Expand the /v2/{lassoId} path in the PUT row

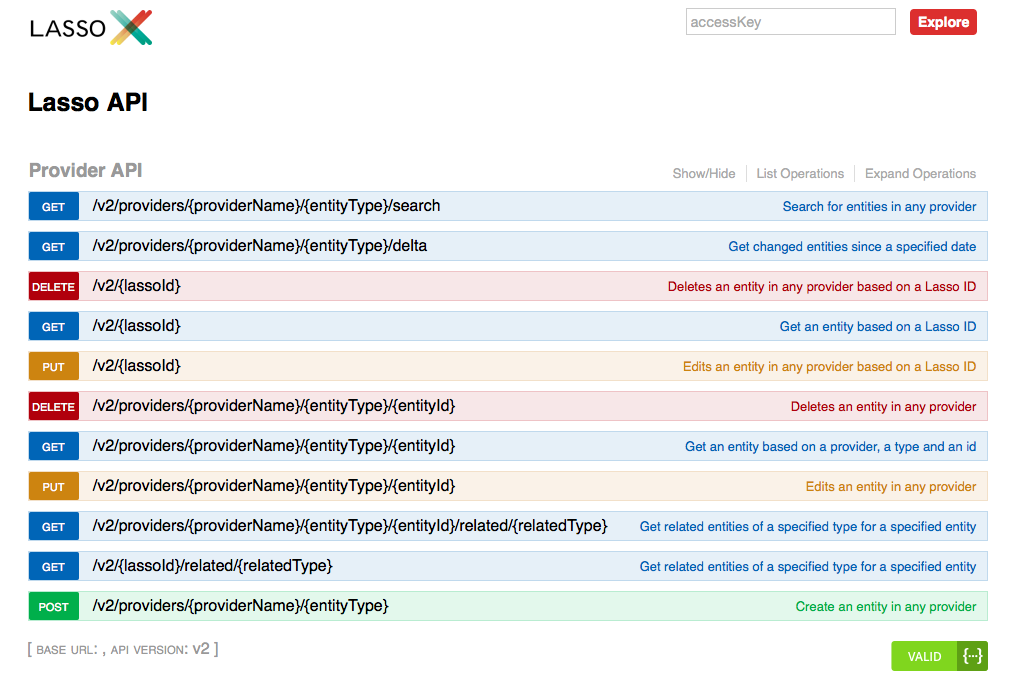click(136, 366)
